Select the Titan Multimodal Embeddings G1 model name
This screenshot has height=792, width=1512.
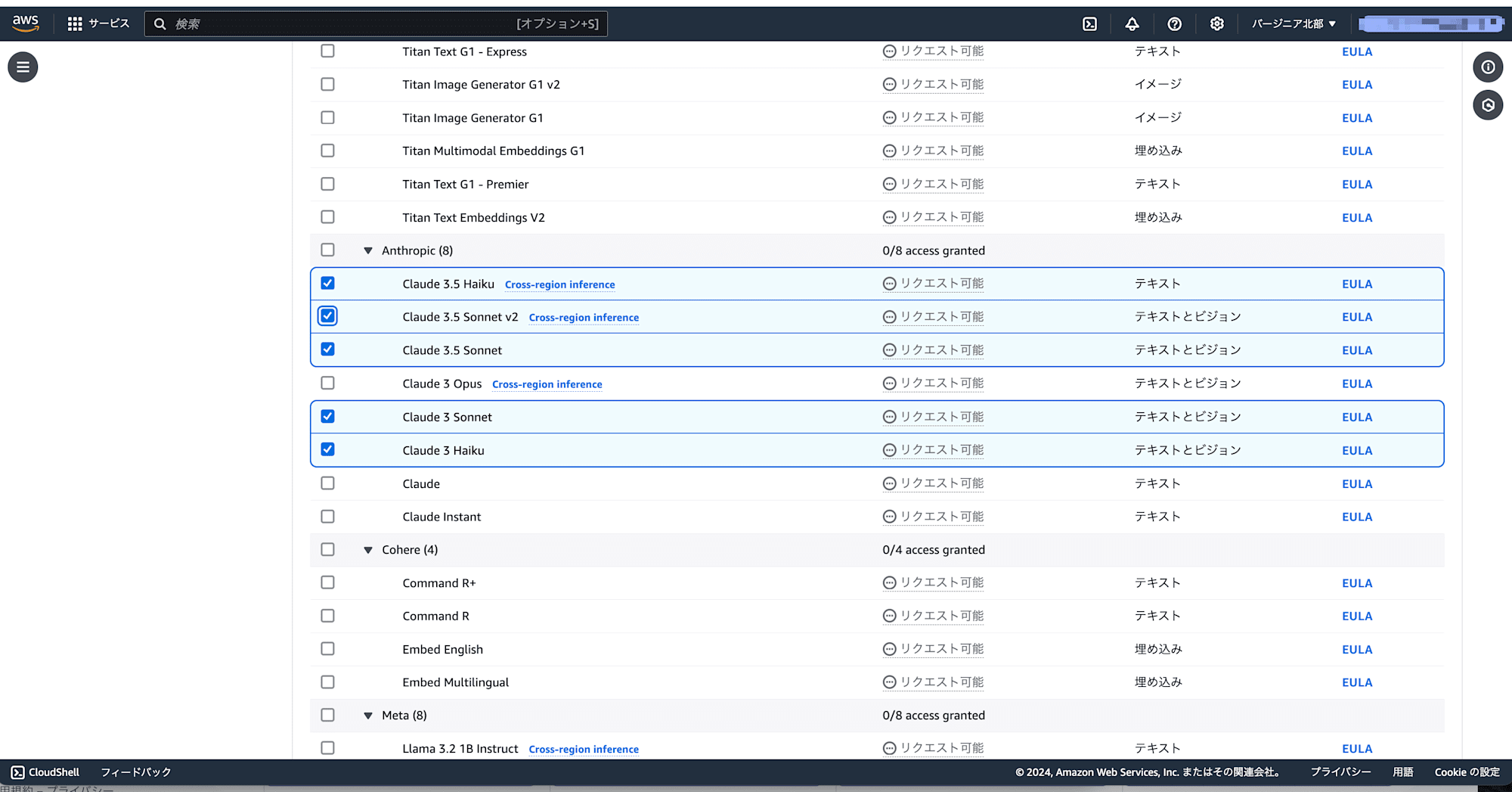(494, 151)
